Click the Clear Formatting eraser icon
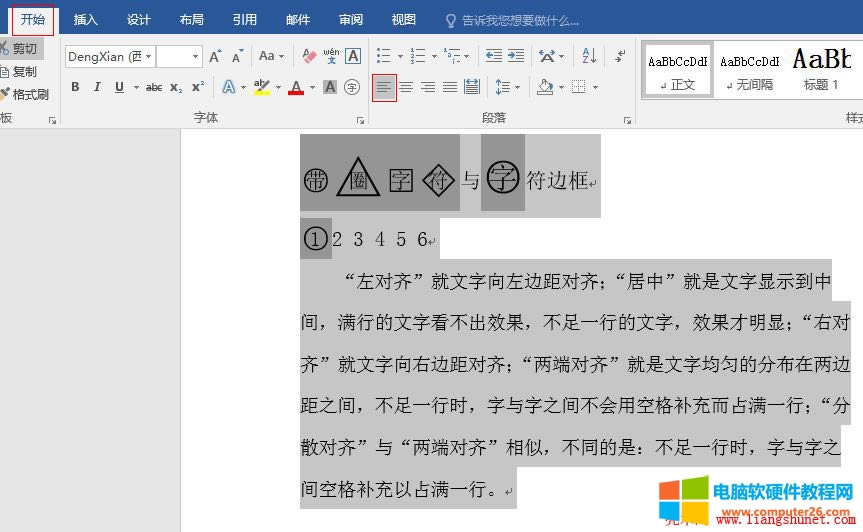This screenshot has width=863, height=532. [x=309, y=57]
